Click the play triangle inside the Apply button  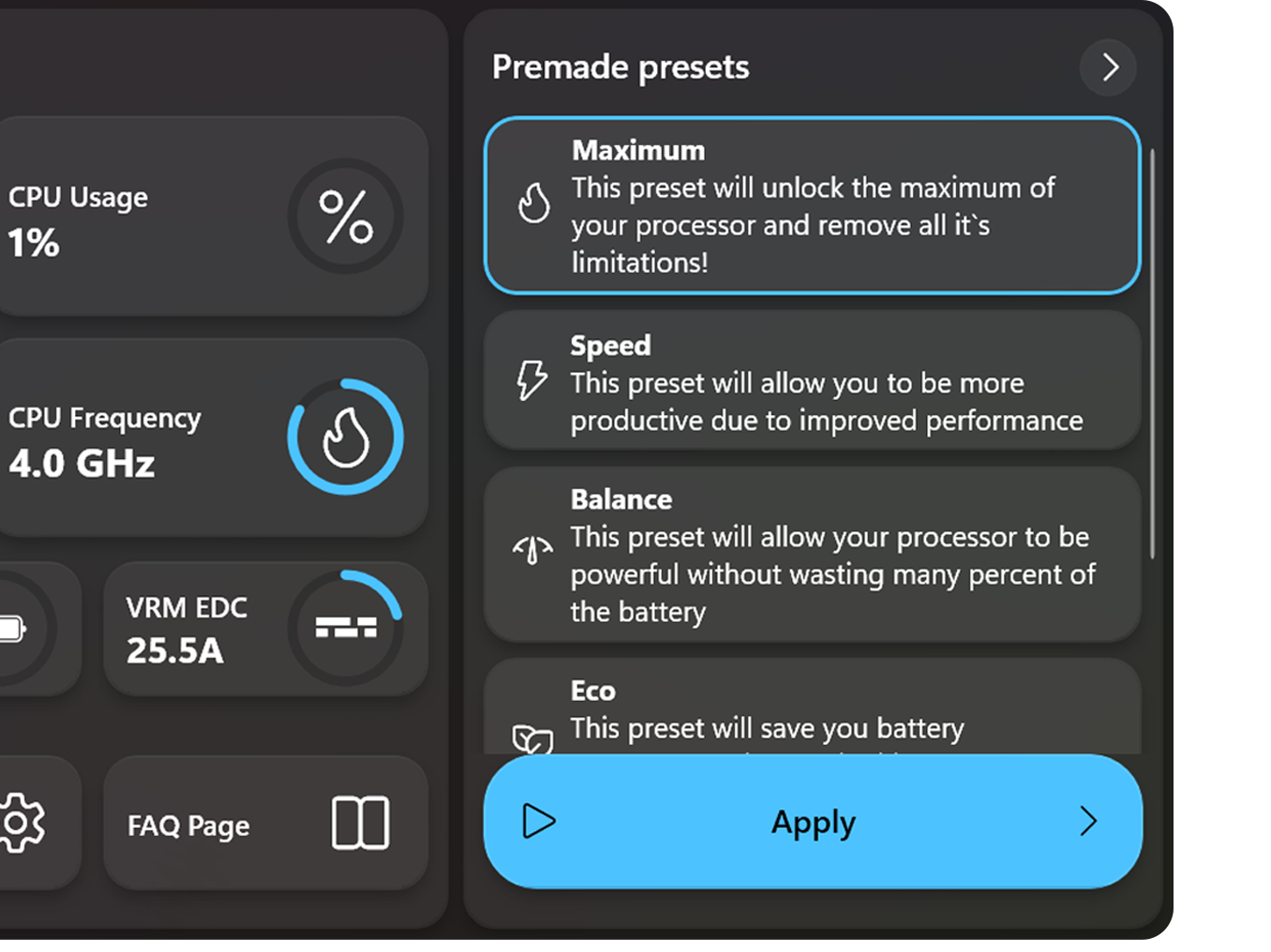click(x=539, y=821)
